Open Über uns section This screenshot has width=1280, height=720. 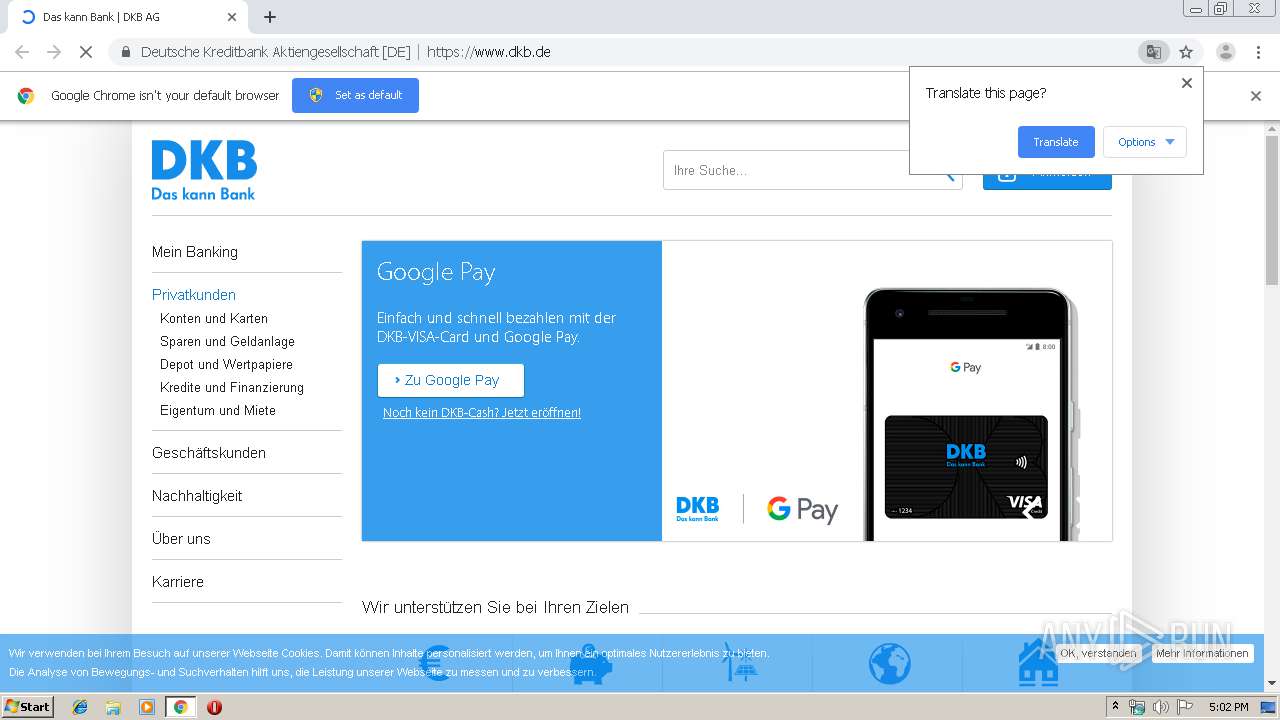coord(181,539)
